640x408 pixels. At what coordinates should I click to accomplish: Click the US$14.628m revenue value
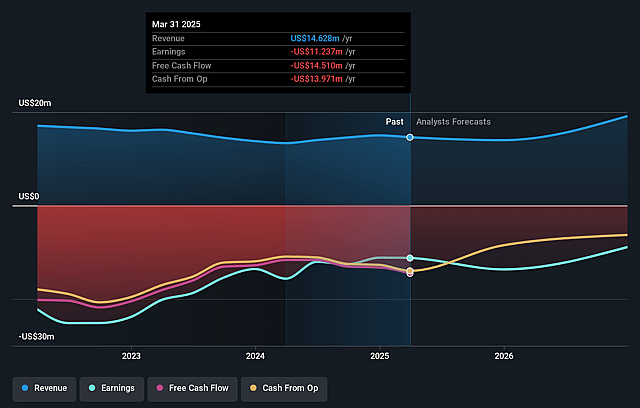[315, 38]
